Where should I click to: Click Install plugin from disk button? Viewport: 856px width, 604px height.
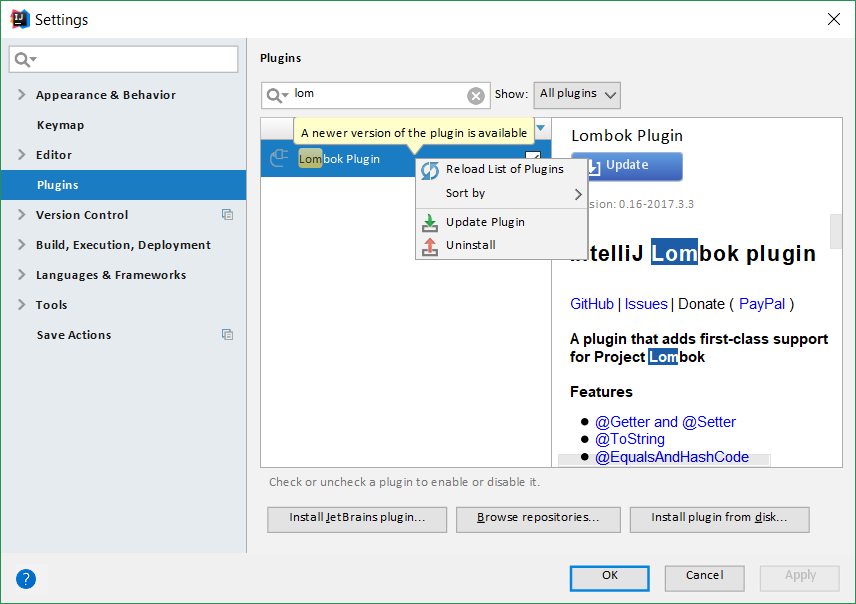pos(720,519)
